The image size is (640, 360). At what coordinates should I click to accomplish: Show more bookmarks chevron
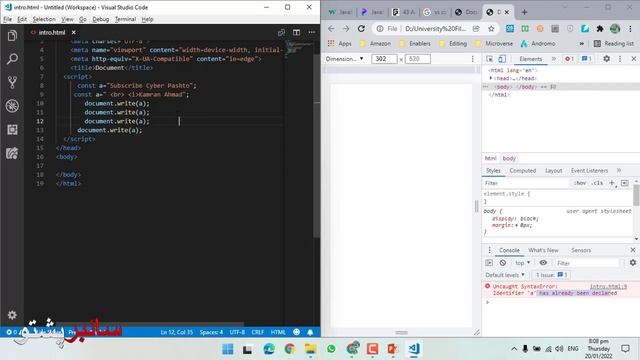581,44
